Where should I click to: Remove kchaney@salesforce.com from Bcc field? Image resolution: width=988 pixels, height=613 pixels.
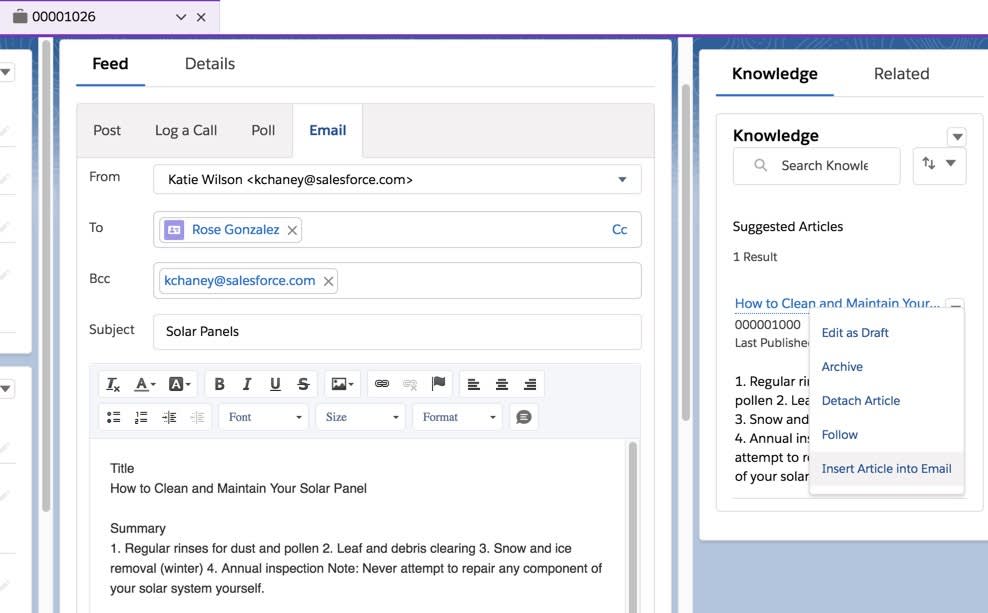click(328, 282)
